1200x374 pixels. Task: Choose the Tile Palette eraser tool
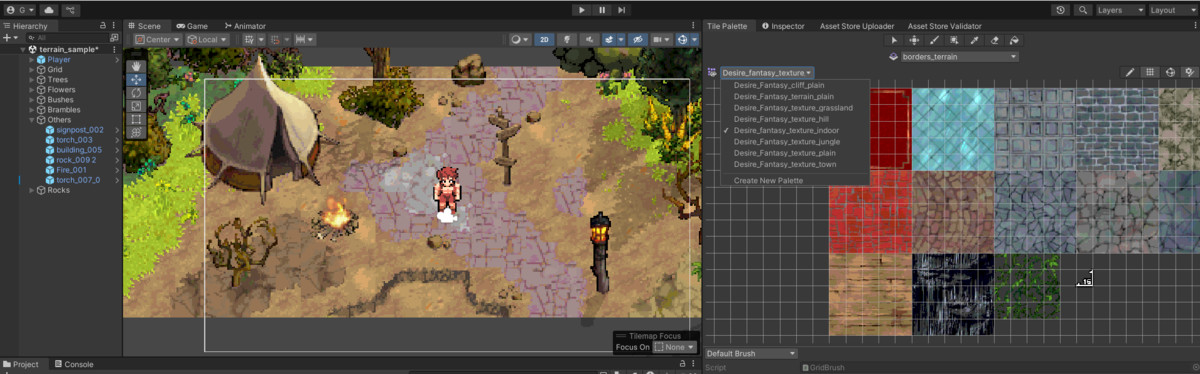994,40
